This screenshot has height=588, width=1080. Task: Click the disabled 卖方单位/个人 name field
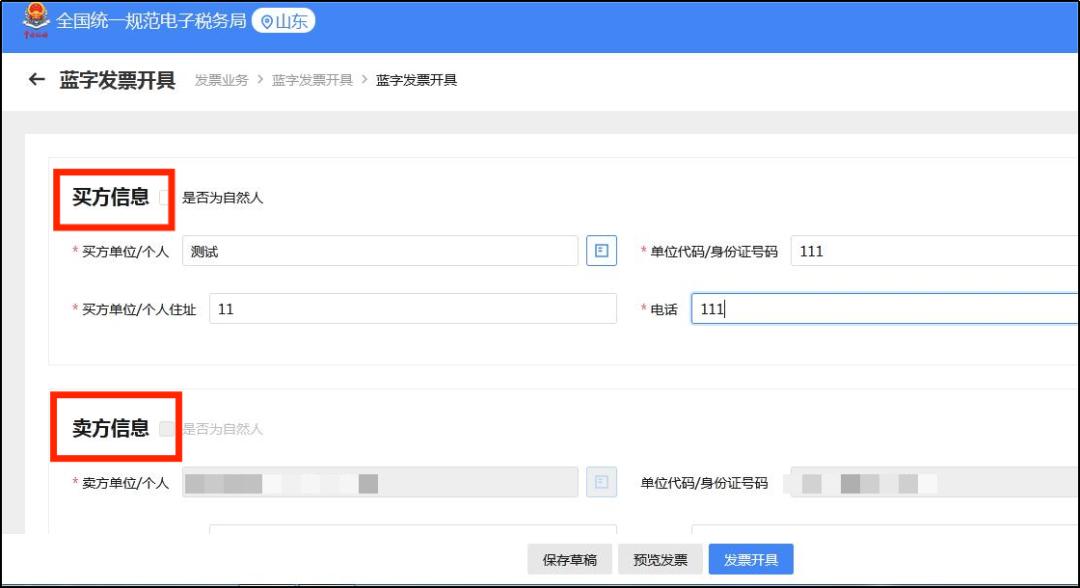point(380,483)
